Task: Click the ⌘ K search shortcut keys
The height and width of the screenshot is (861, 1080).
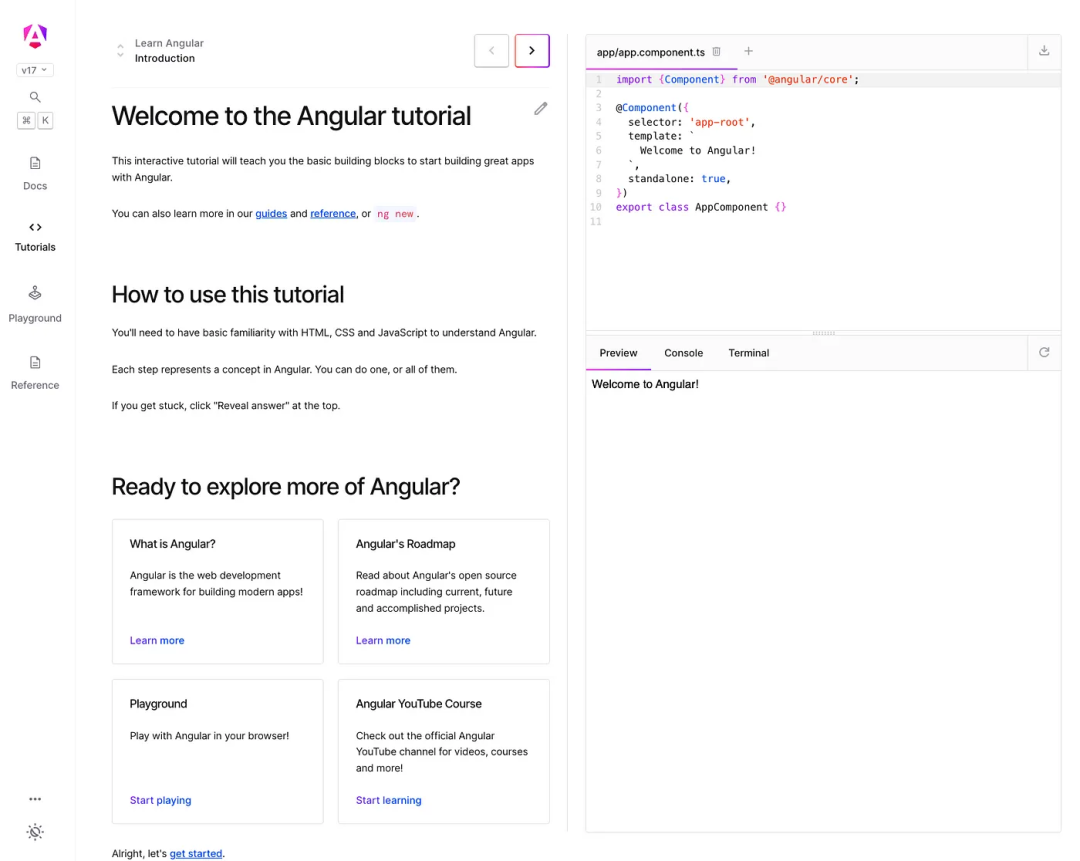Action: (x=35, y=121)
